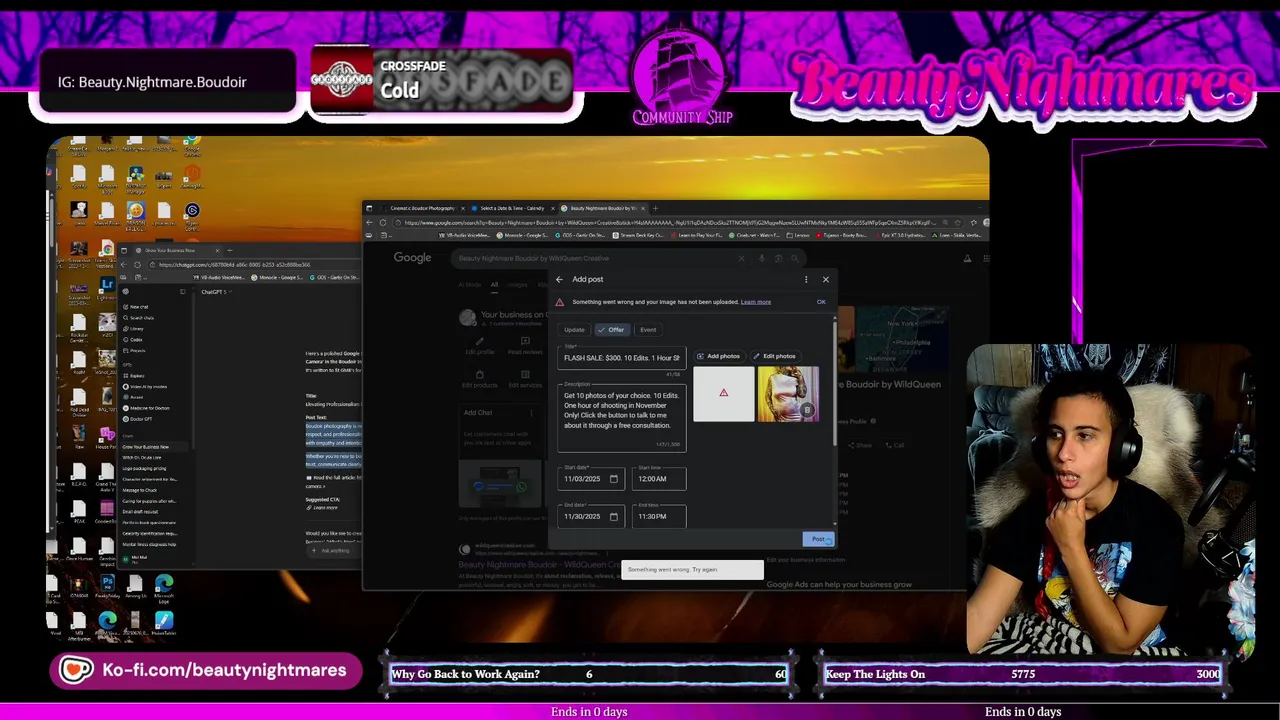Click the Call button on business listing
The width and height of the screenshot is (1280, 720).
[x=896, y=445]
